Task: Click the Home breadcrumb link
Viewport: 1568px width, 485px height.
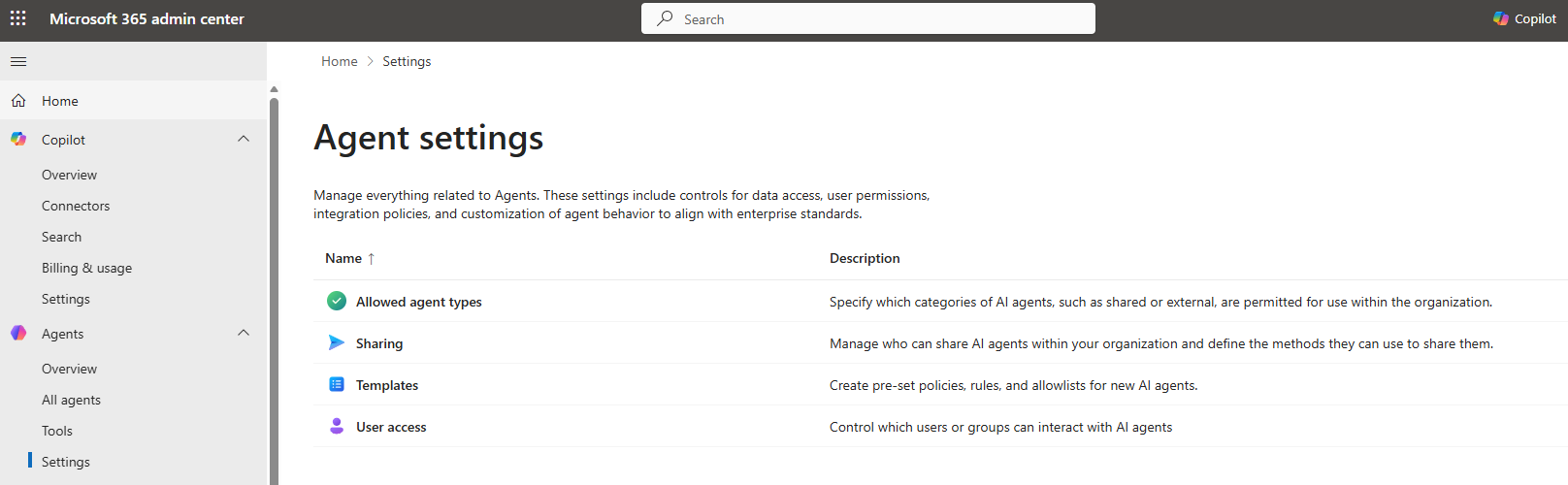Action: tap(339, 61)
